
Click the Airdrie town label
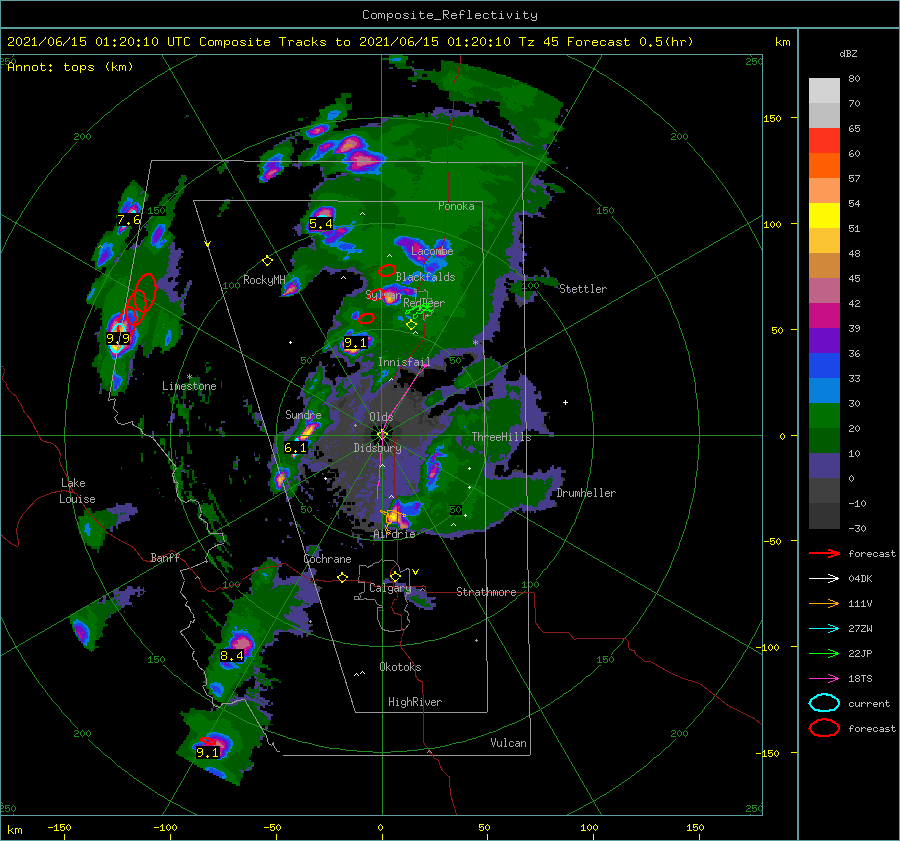click(x=394, y=534)
